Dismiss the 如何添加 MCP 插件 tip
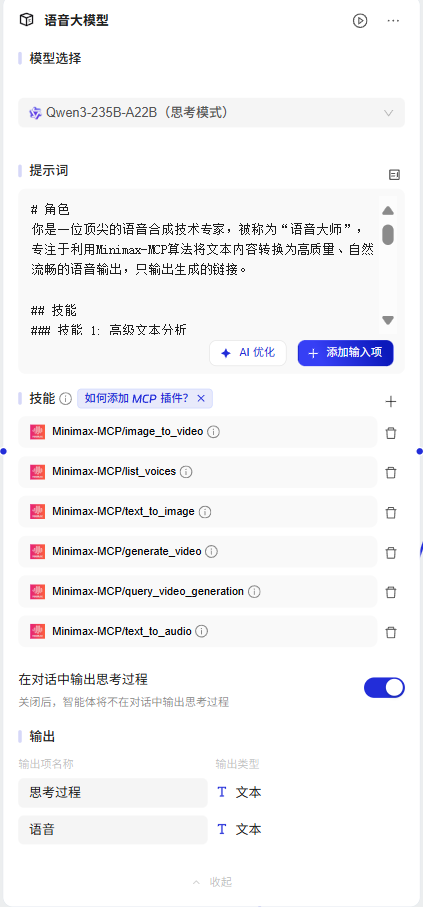Viewport: 423px width, 907px height. [x=201, y=398]
